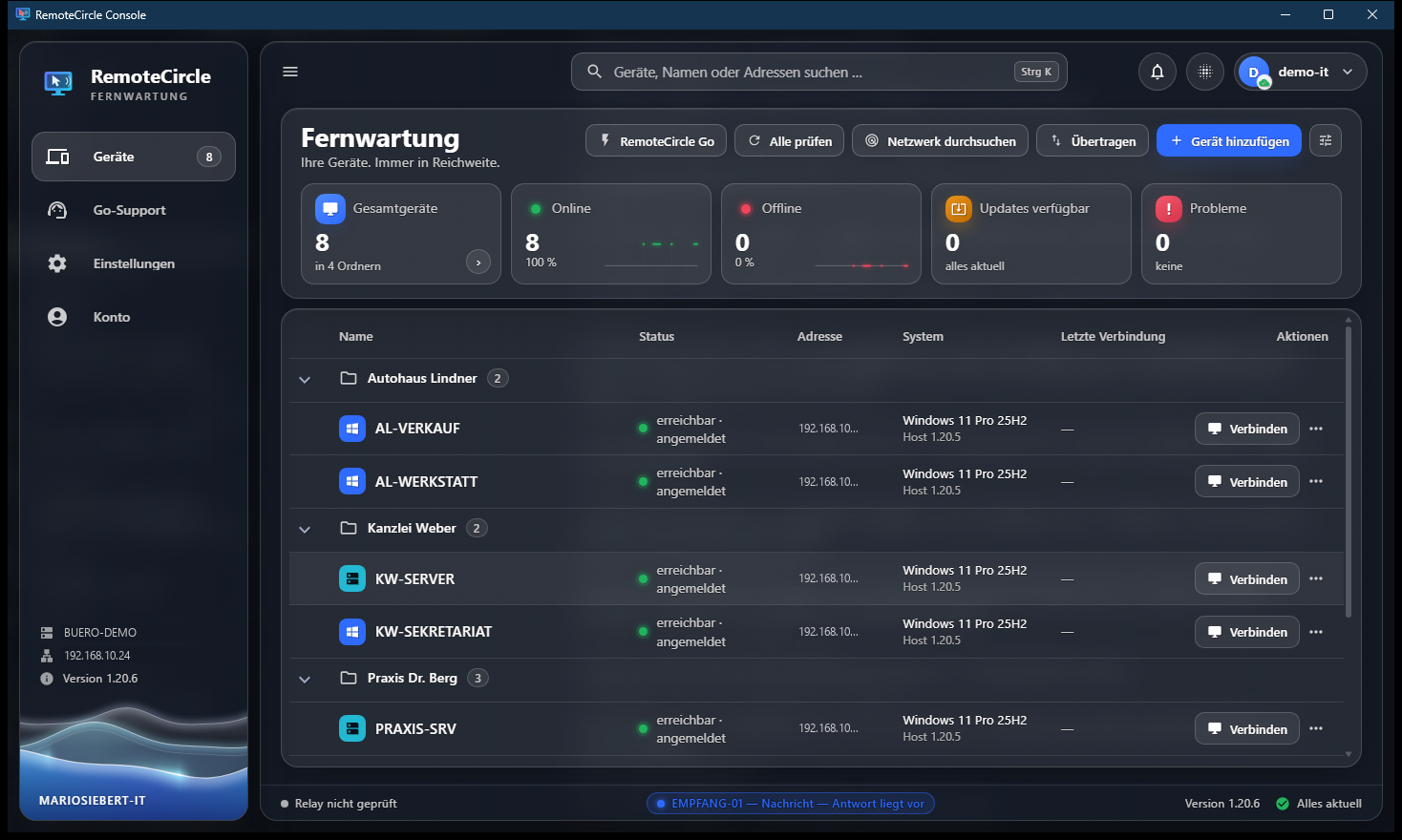Open more actions for PRAXIS-SRV

[1316, 729]
